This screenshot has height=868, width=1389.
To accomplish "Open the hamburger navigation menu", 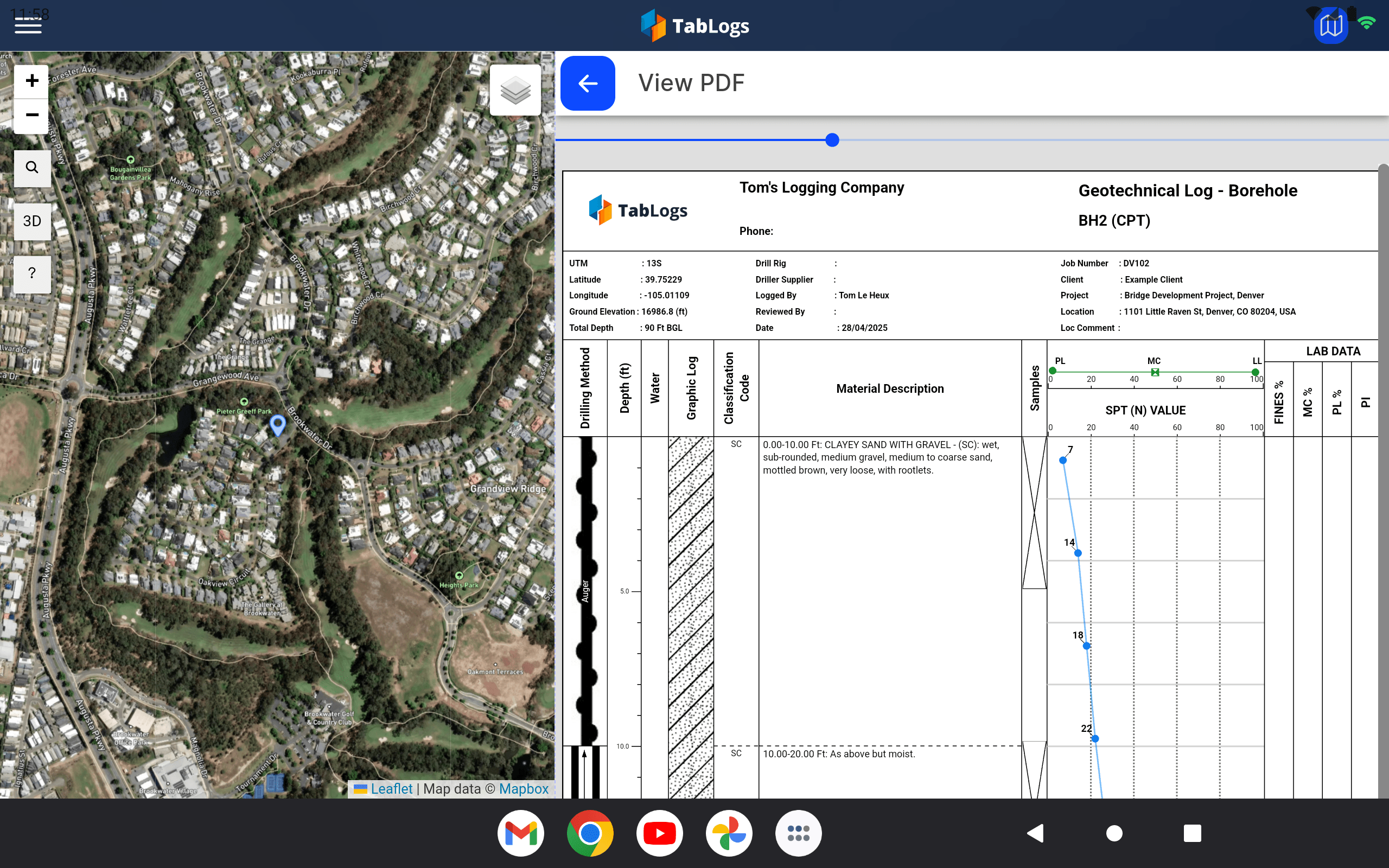I will 28,25.
